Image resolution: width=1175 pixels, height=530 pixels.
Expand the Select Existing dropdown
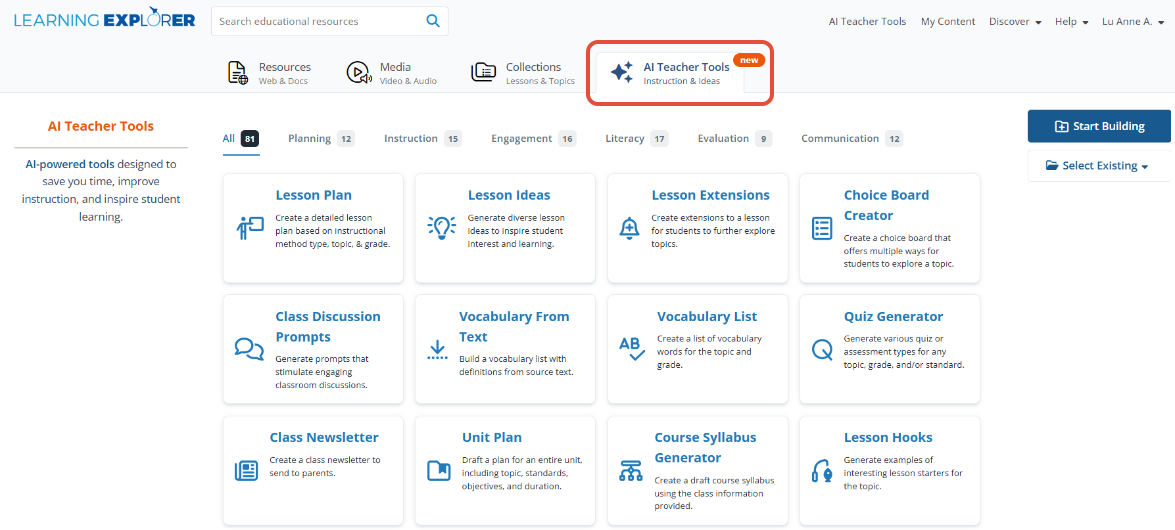pos(1099,166)
